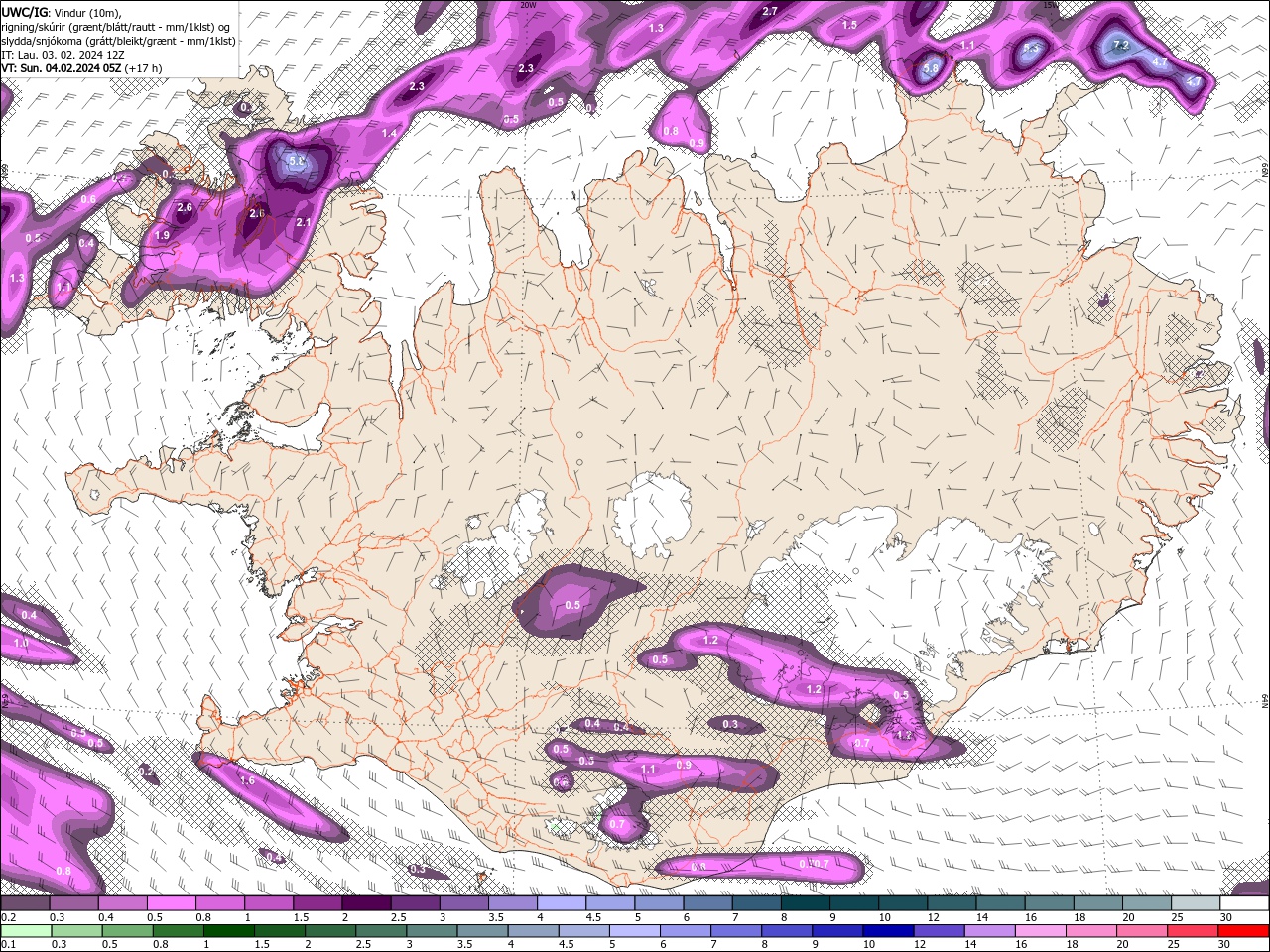This screenshot has height=952, width=1270.
Task: Pick the snow-scale swatch between 1 and 1.5
Action: click(x=268, y=903)
